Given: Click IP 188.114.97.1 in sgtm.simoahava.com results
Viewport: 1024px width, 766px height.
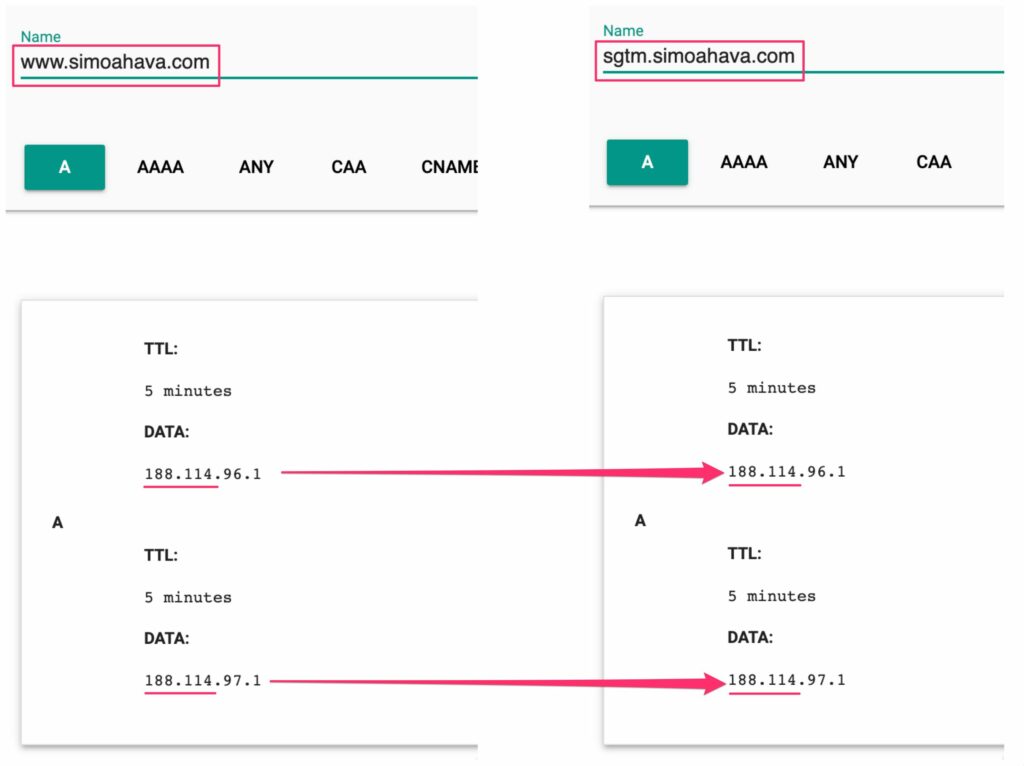Looking at the screenshot, I should (x=786, y=680).
